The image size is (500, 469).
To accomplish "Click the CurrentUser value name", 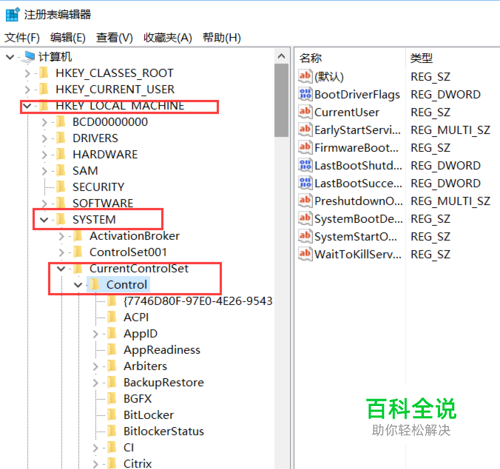I will 347,112.
